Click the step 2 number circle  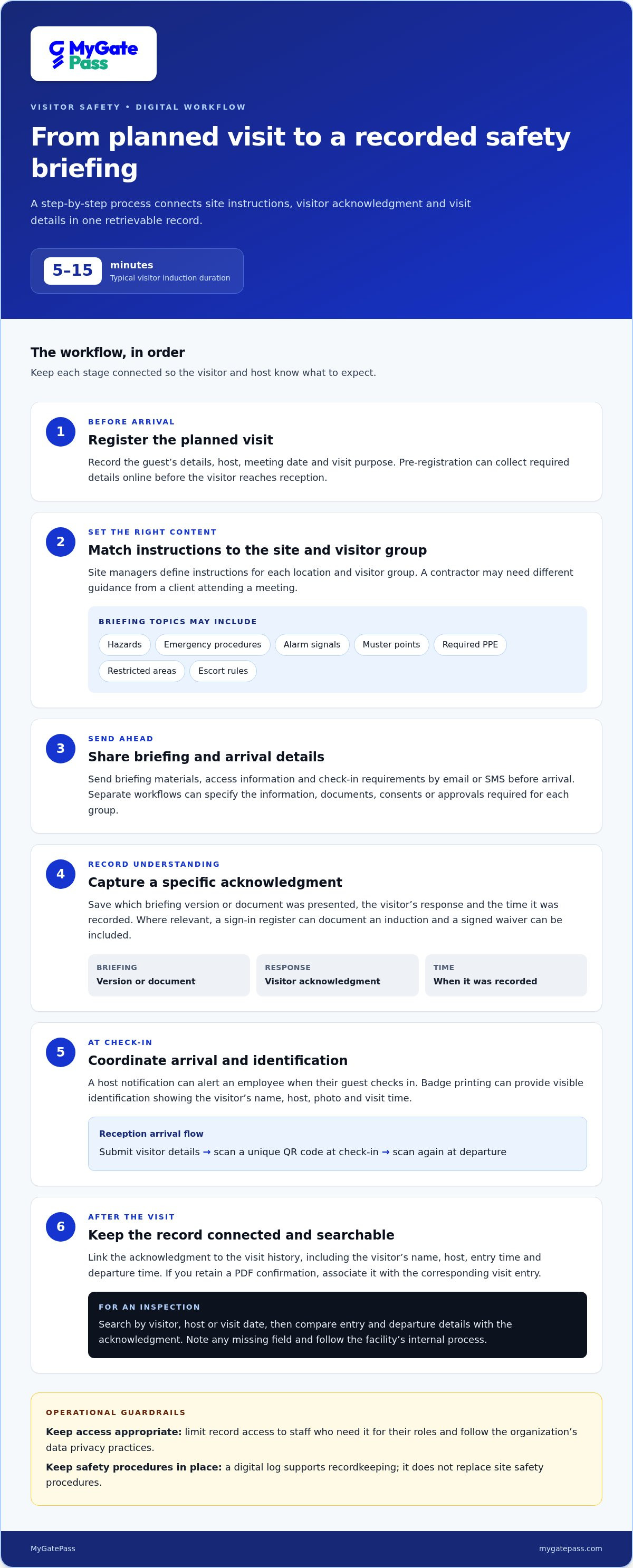(x=60, y=542)
